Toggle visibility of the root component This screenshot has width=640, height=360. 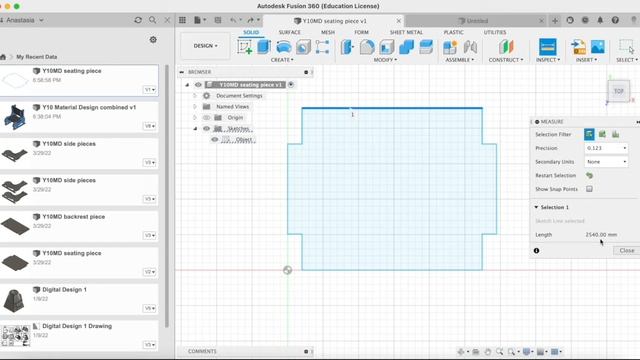(x=198, y=84)
